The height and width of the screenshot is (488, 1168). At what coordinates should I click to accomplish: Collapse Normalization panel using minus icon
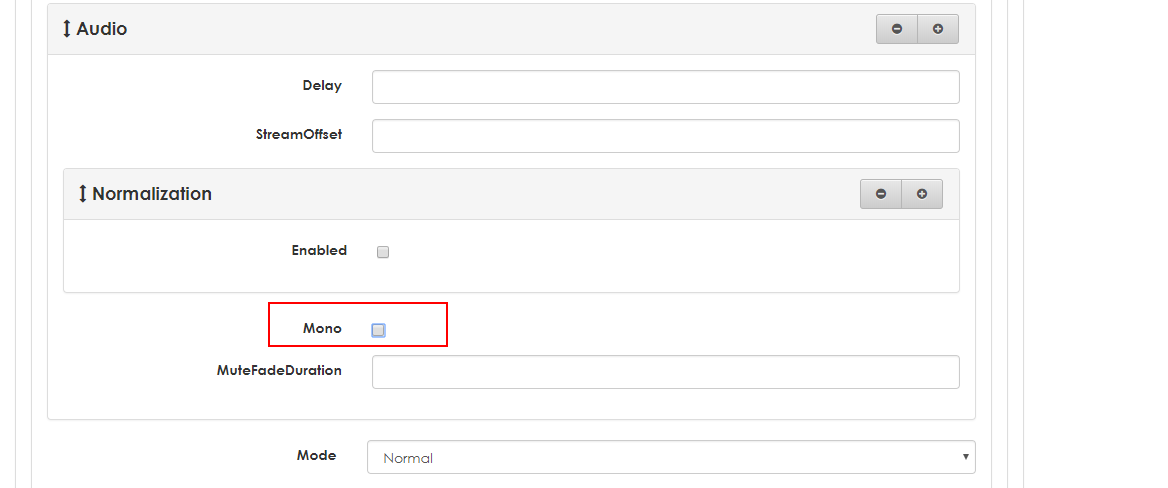pos(881,194)
